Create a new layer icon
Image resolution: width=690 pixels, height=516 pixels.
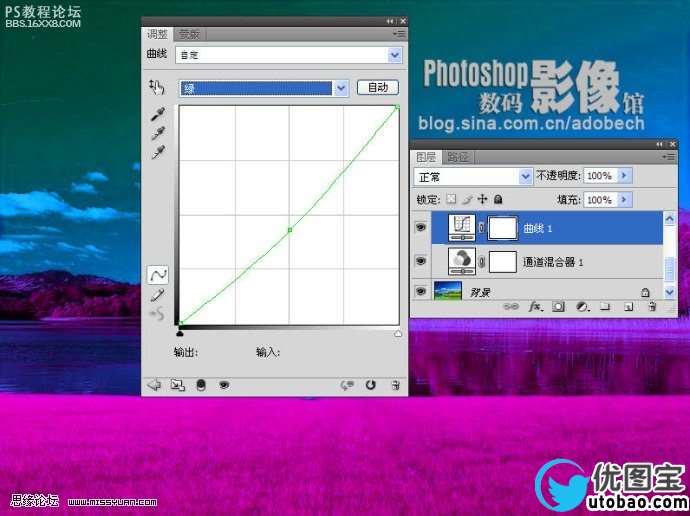[x=629, y=307]
